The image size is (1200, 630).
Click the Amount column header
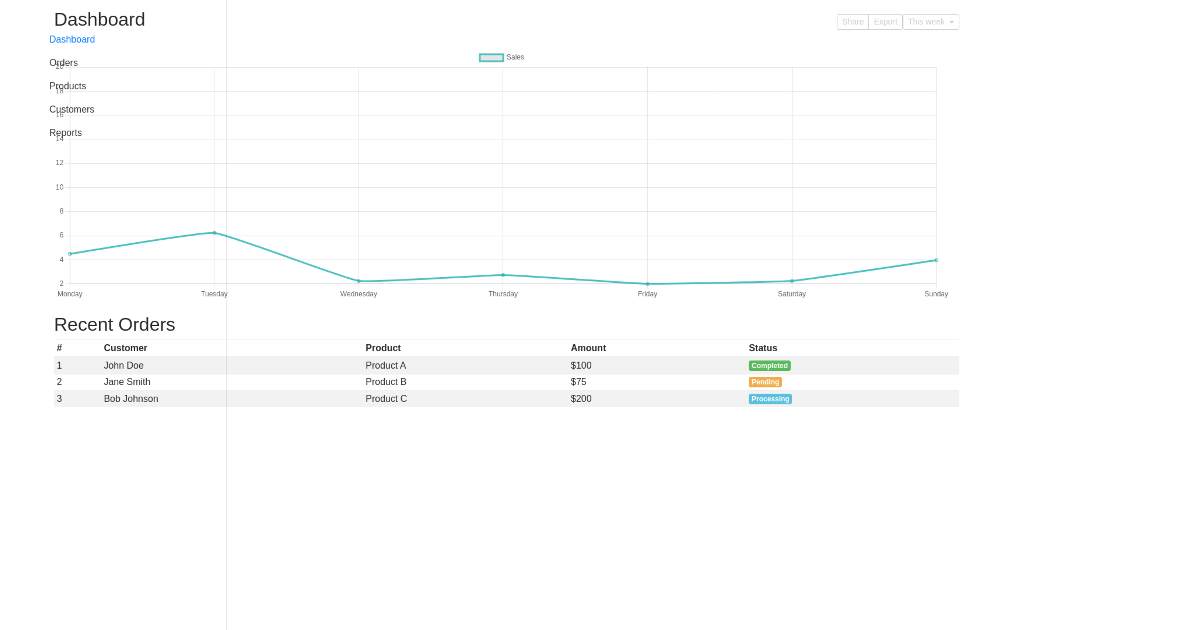pyautogui.click(x=588, y=348)
